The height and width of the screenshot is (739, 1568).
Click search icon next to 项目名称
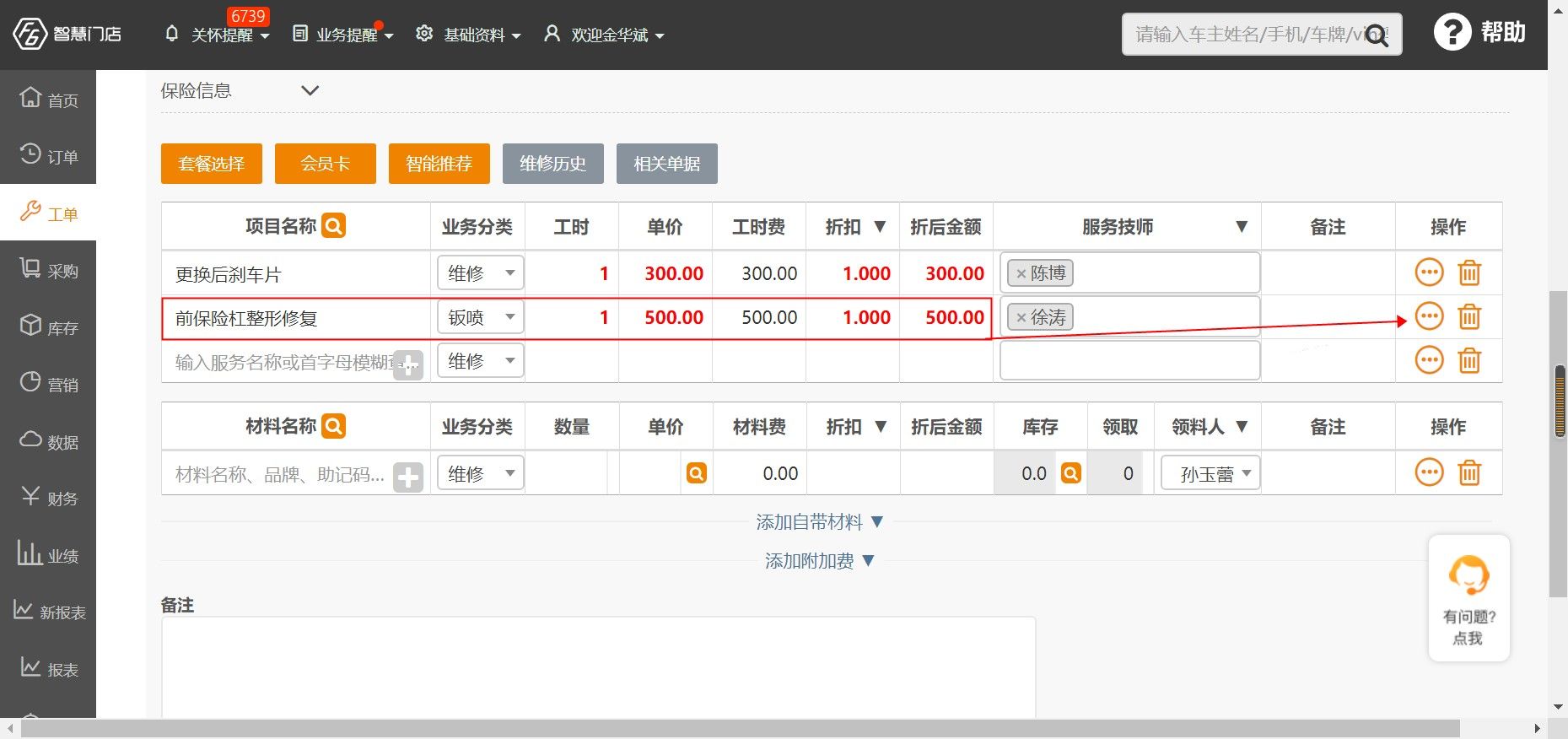coord(334,226)
